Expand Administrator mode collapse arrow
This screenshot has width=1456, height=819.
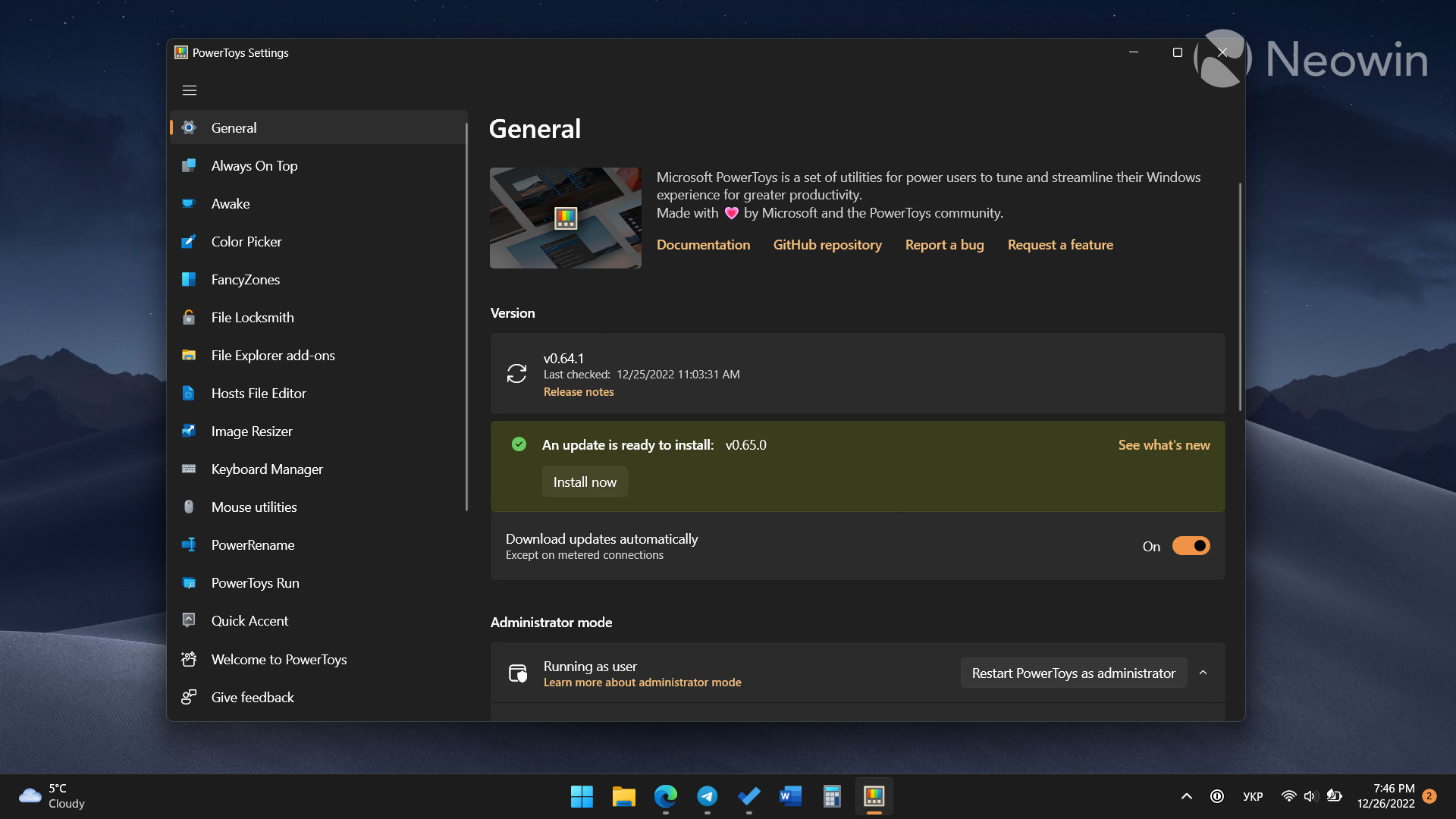pyautogui.click(x=1205, y=673)
